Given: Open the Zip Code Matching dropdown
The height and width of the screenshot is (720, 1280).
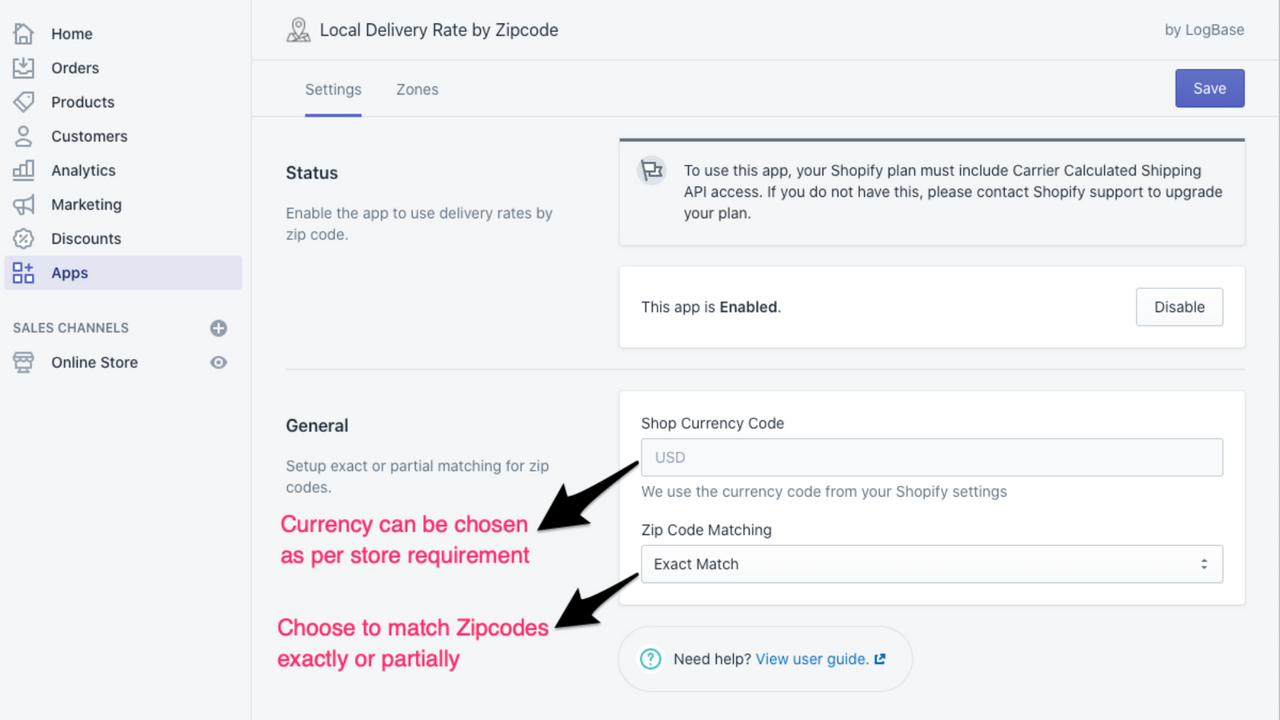Looking at the screenshot, I should [932, 564].
